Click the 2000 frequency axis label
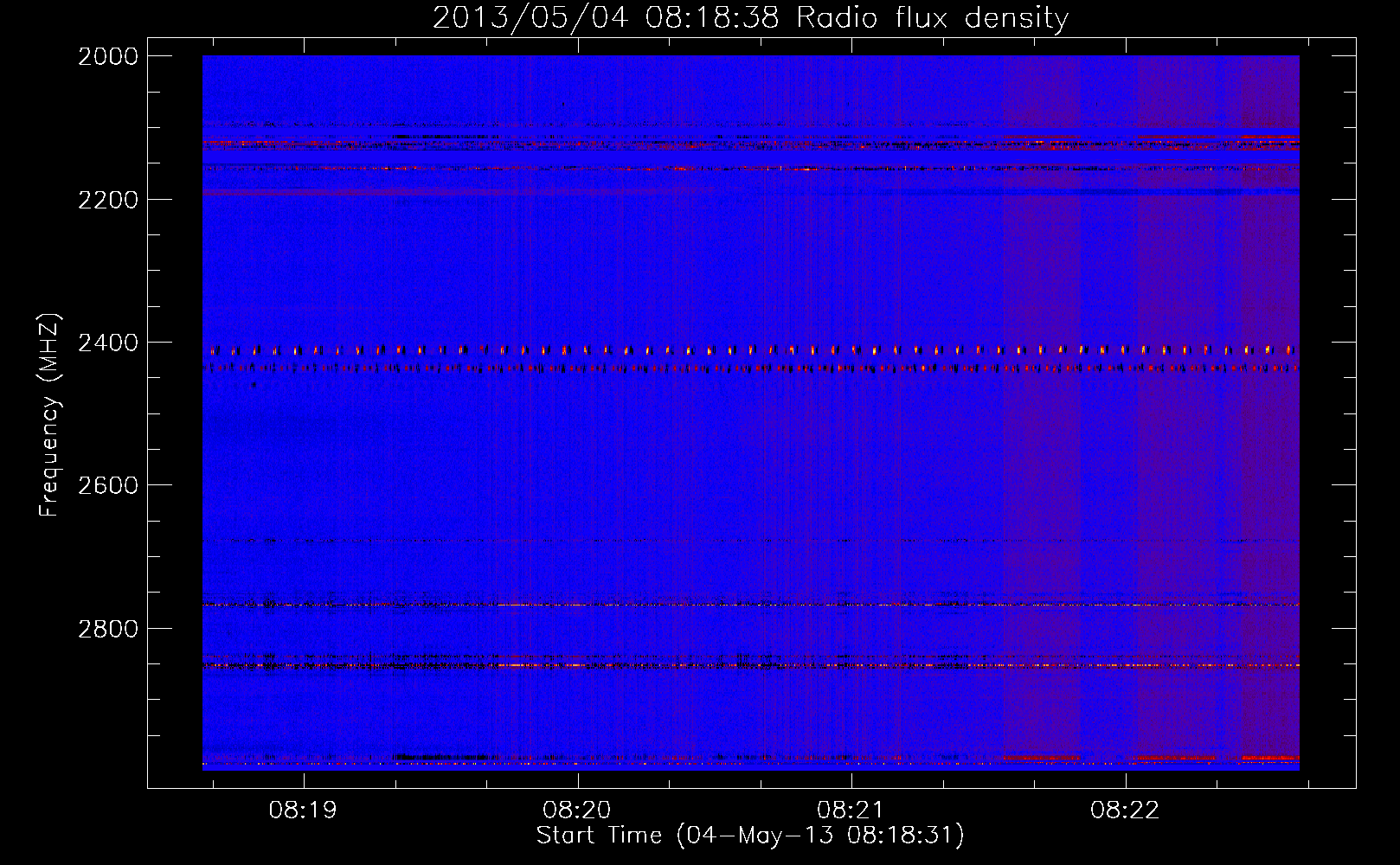The width and height of the screenshot is (1400, 865). pyautogui.click(x=108, y=56)
